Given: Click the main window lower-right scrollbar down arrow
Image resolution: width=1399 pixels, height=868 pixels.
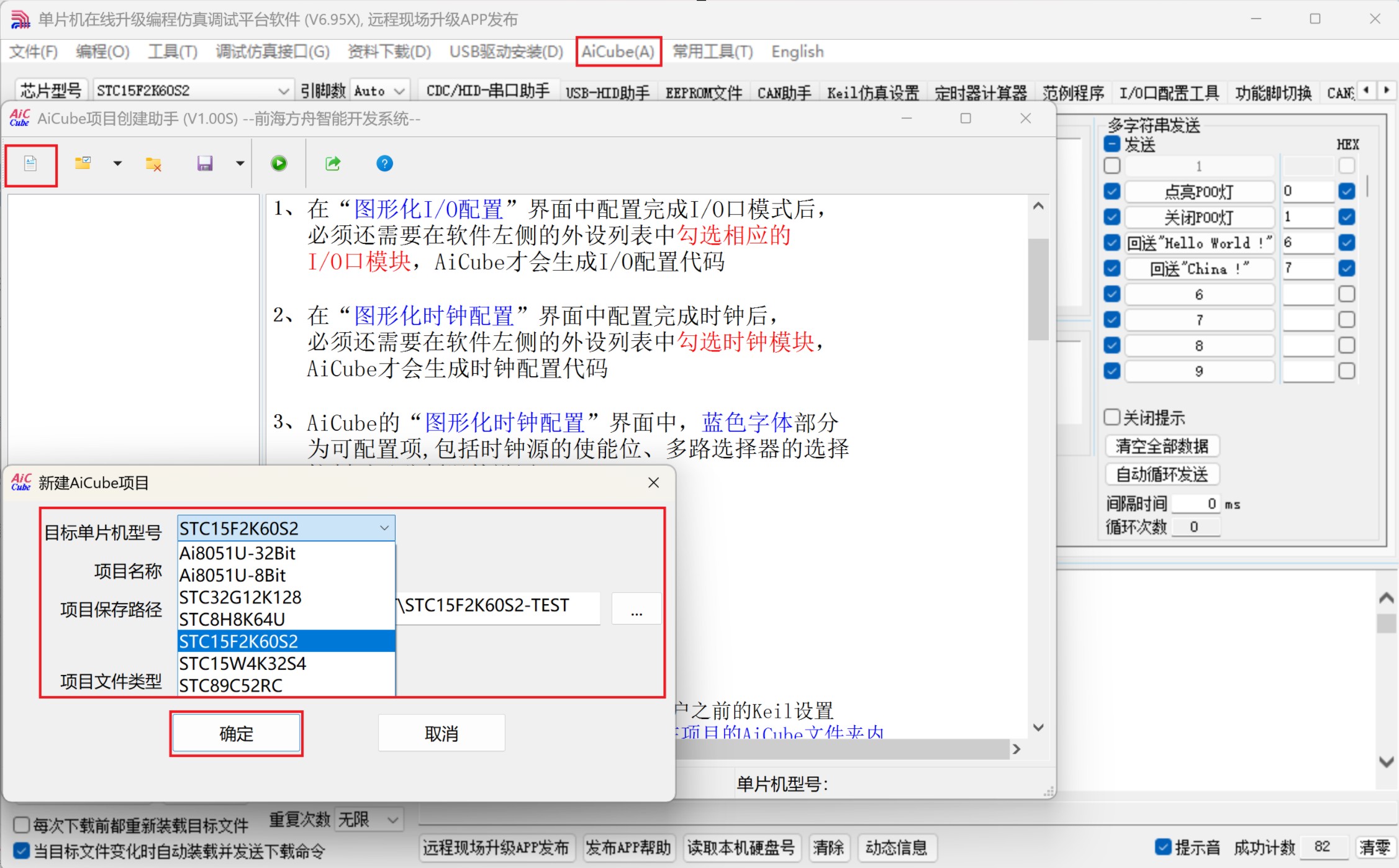Looking at the screenshot, I should pyautogui.click(x=1387, y=762).
